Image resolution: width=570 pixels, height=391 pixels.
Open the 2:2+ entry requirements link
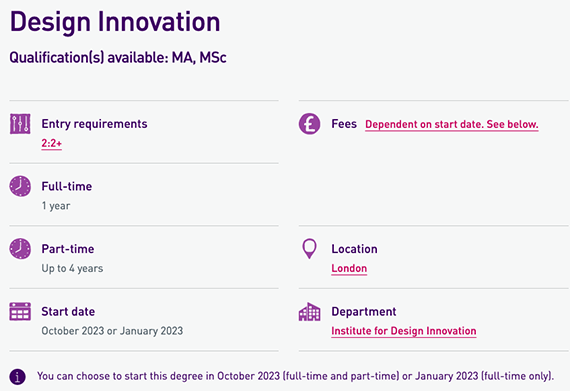click(52, 144)
